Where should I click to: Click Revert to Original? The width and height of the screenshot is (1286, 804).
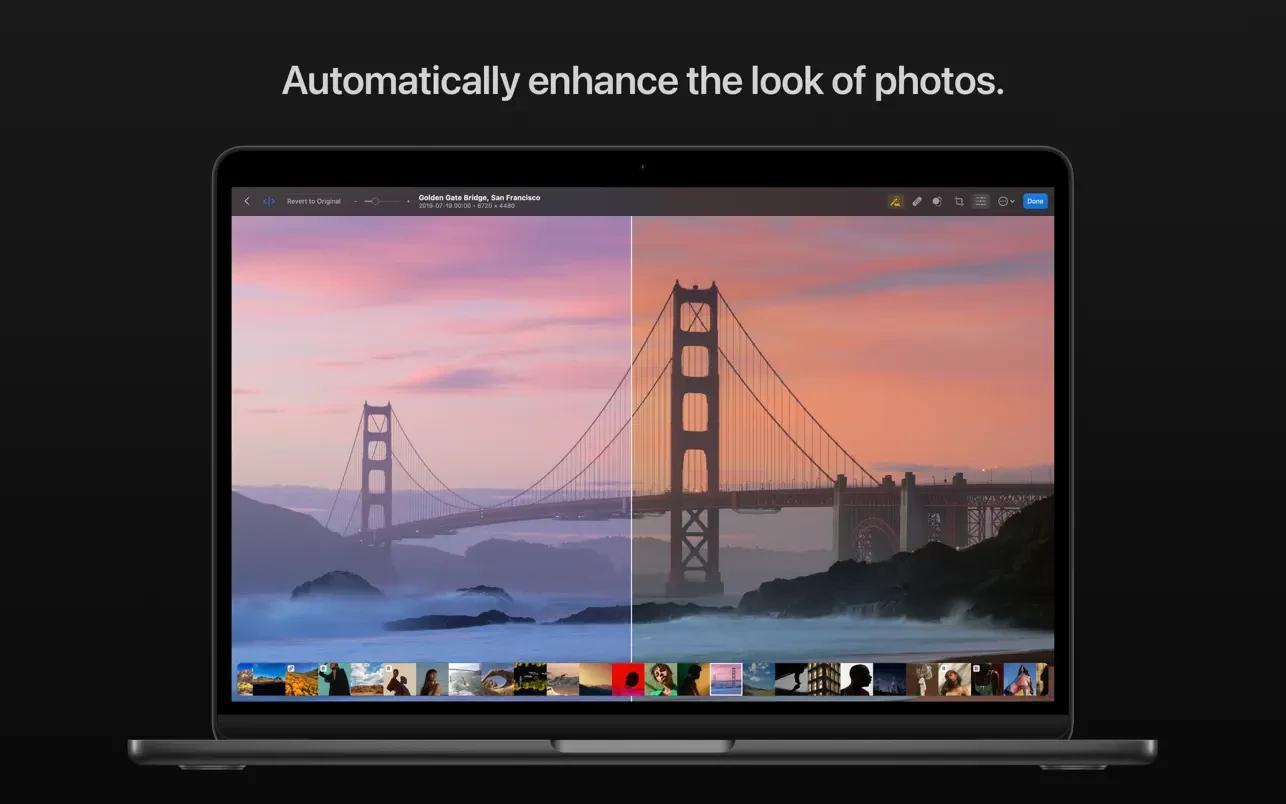tap(313, 201)
